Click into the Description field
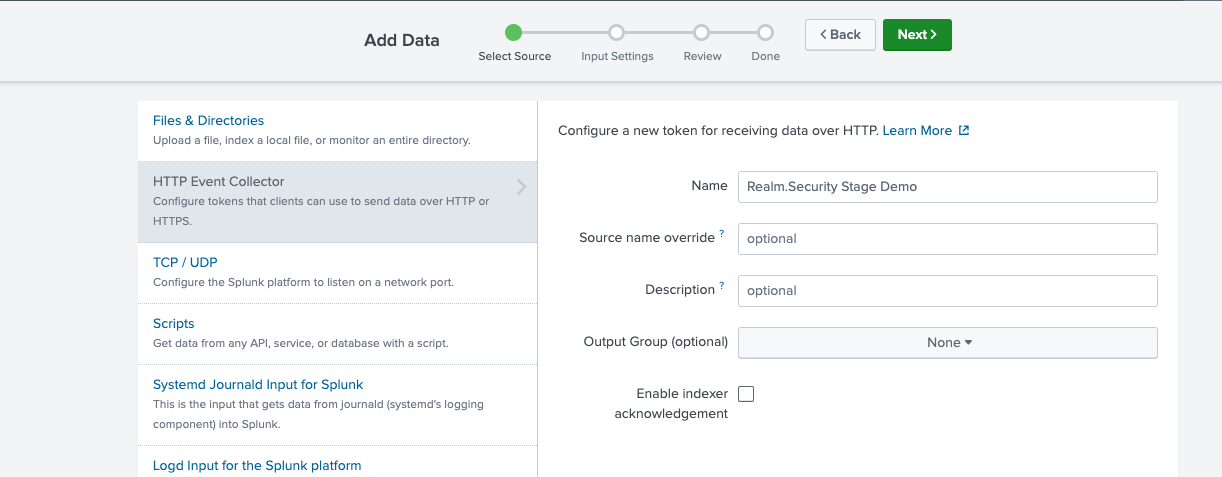 tap(947, 291)
